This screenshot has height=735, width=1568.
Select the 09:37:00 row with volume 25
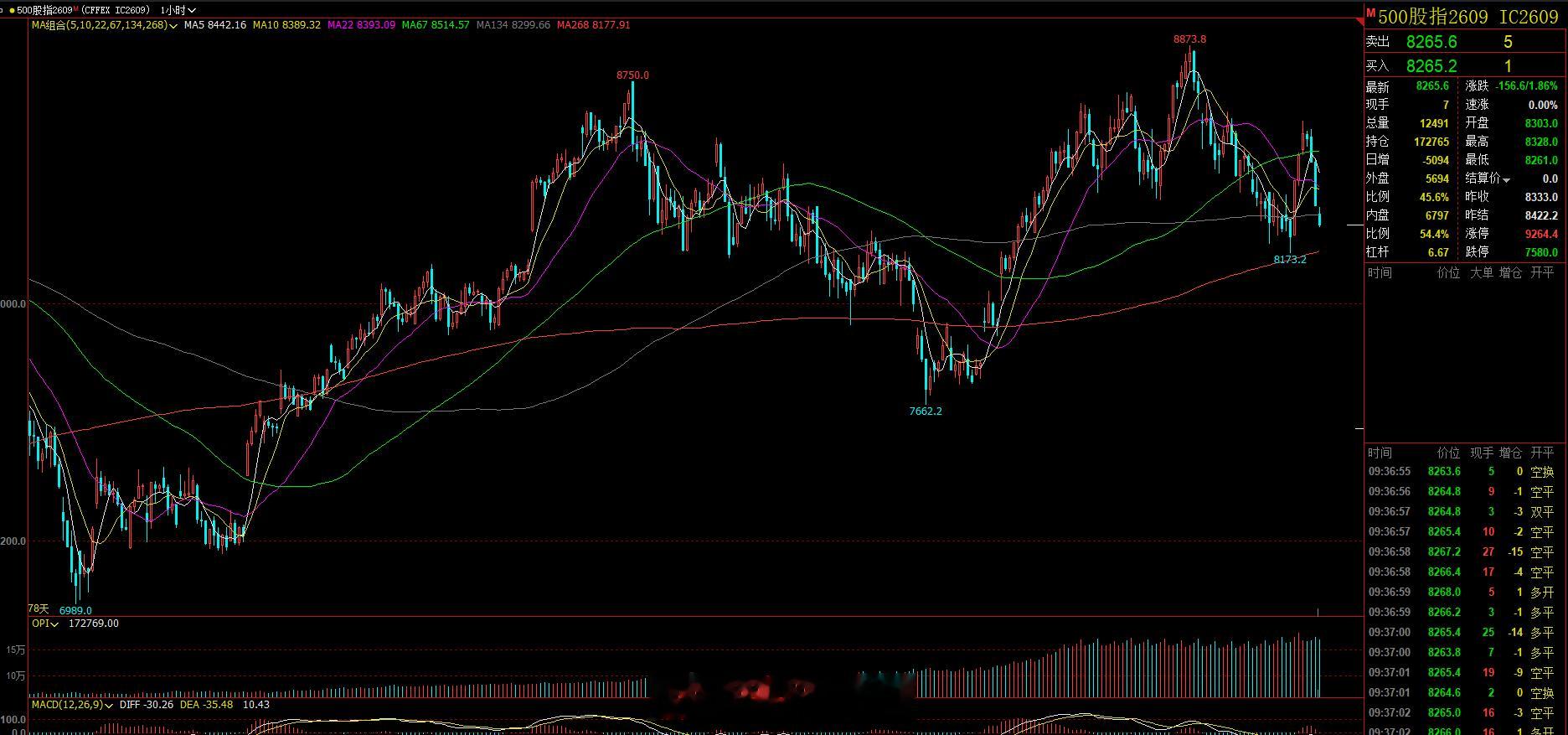pos(1462,633)
